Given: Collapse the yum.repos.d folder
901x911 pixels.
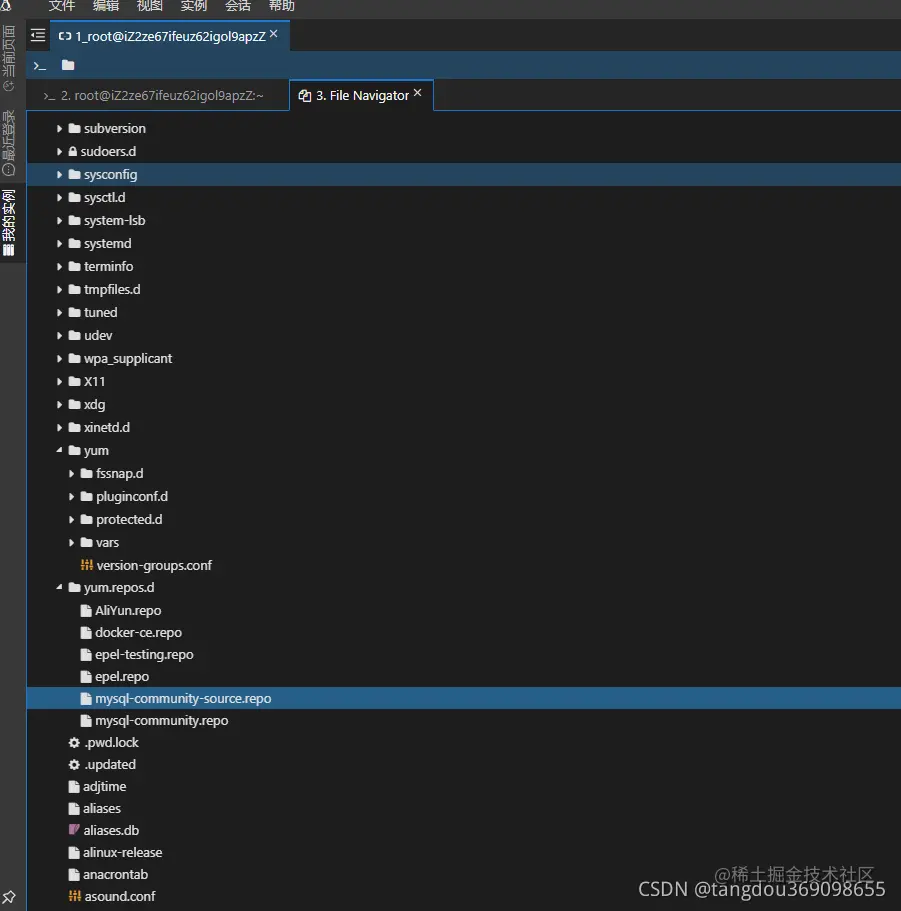Looking at the screenshot, I should 59,587.
